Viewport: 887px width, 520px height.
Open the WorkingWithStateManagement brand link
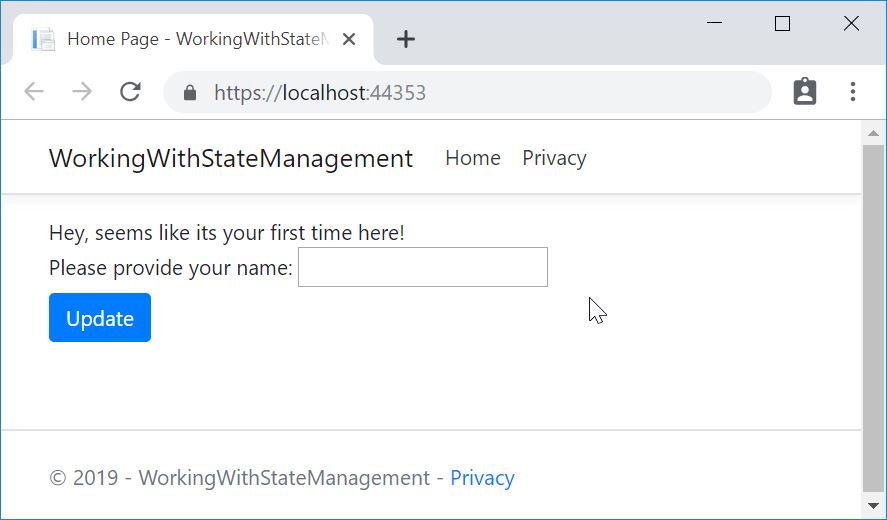click(230, 158)
